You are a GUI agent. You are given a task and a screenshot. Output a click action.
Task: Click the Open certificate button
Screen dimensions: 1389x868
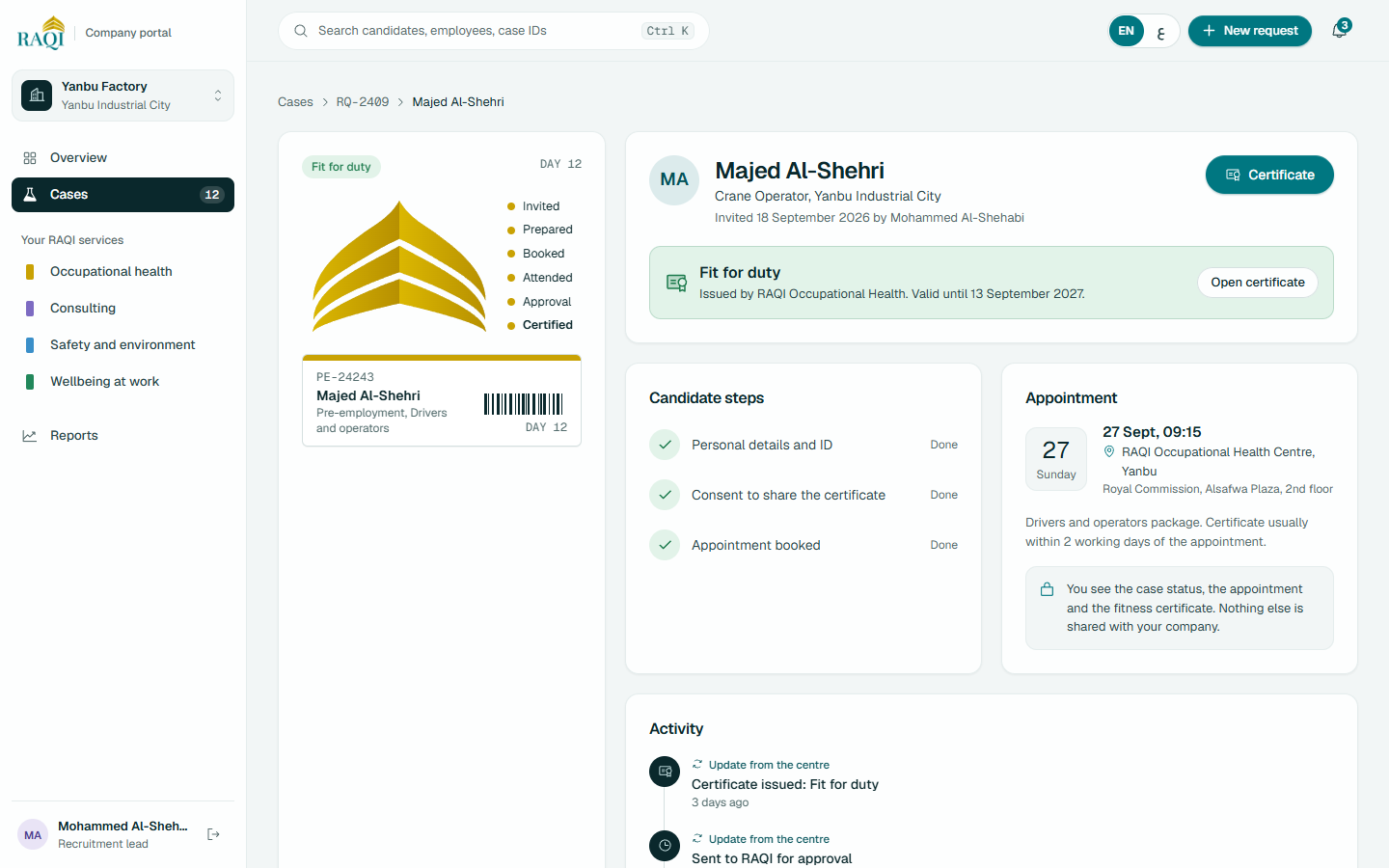point(1258,283)
